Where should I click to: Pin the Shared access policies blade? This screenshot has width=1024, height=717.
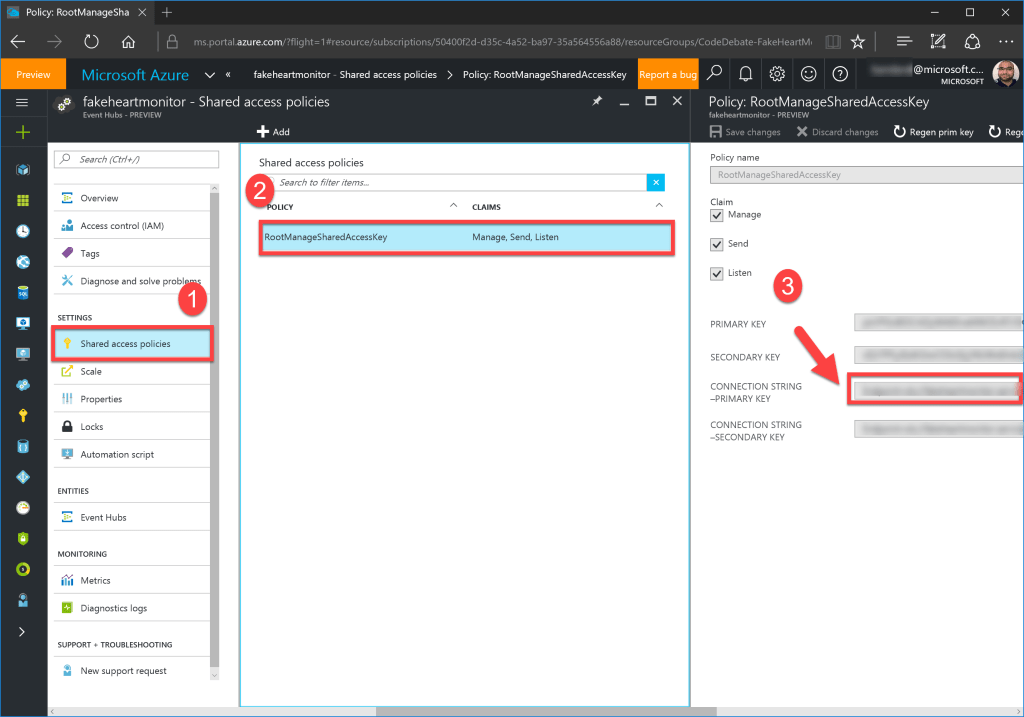tap(597, 101)
